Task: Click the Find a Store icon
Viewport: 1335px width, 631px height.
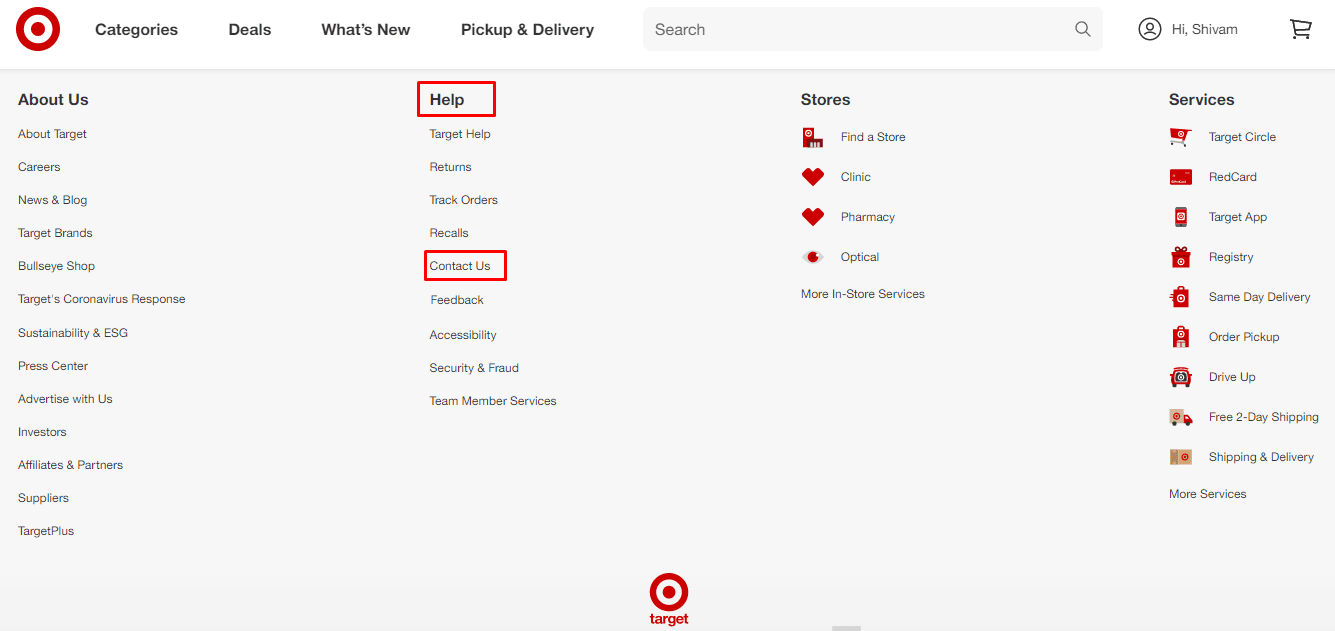Action: [x=813, y=137]
